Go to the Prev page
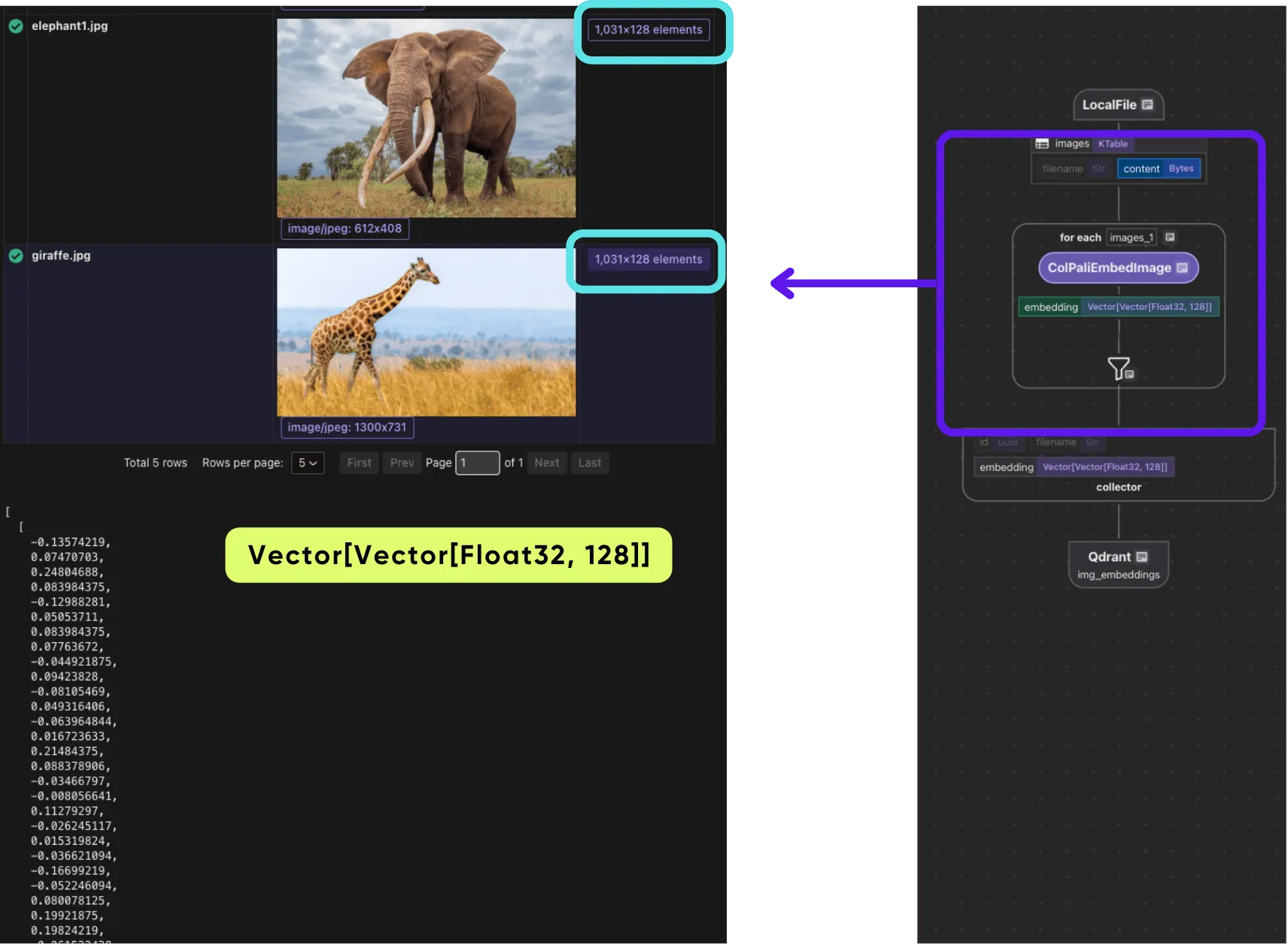The width and height of the screenshot is (1288, 944). [402, 463]
